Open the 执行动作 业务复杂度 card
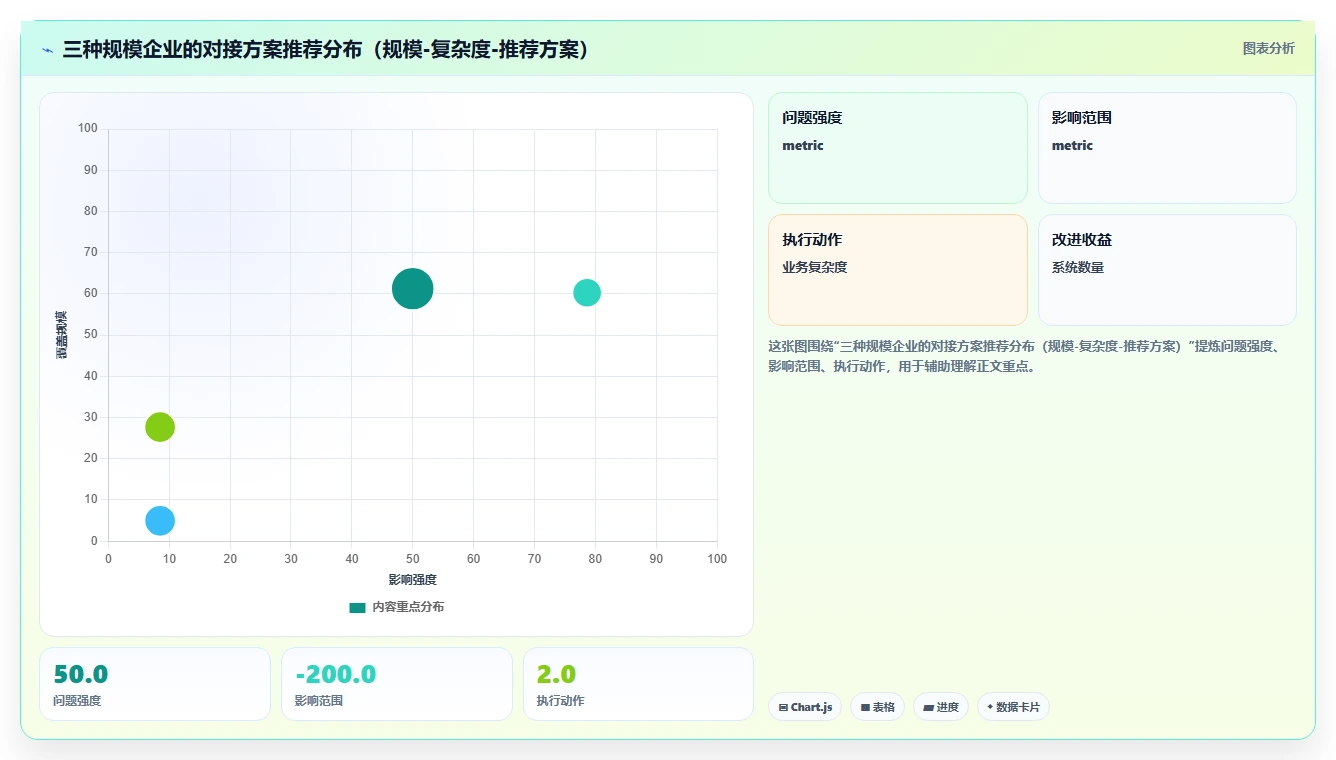Screen dimensions: 1336x760 tap(897, 270)
